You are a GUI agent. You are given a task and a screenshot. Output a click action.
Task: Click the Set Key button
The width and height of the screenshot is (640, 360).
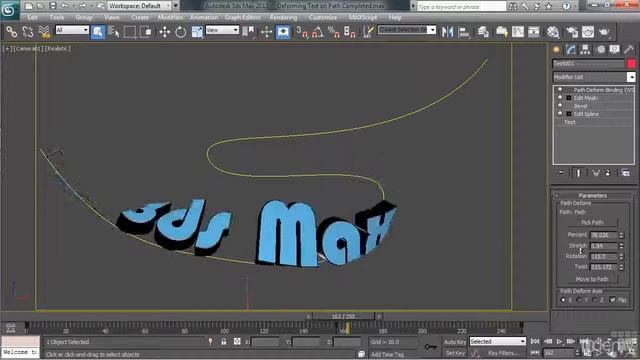click(455, 353)
